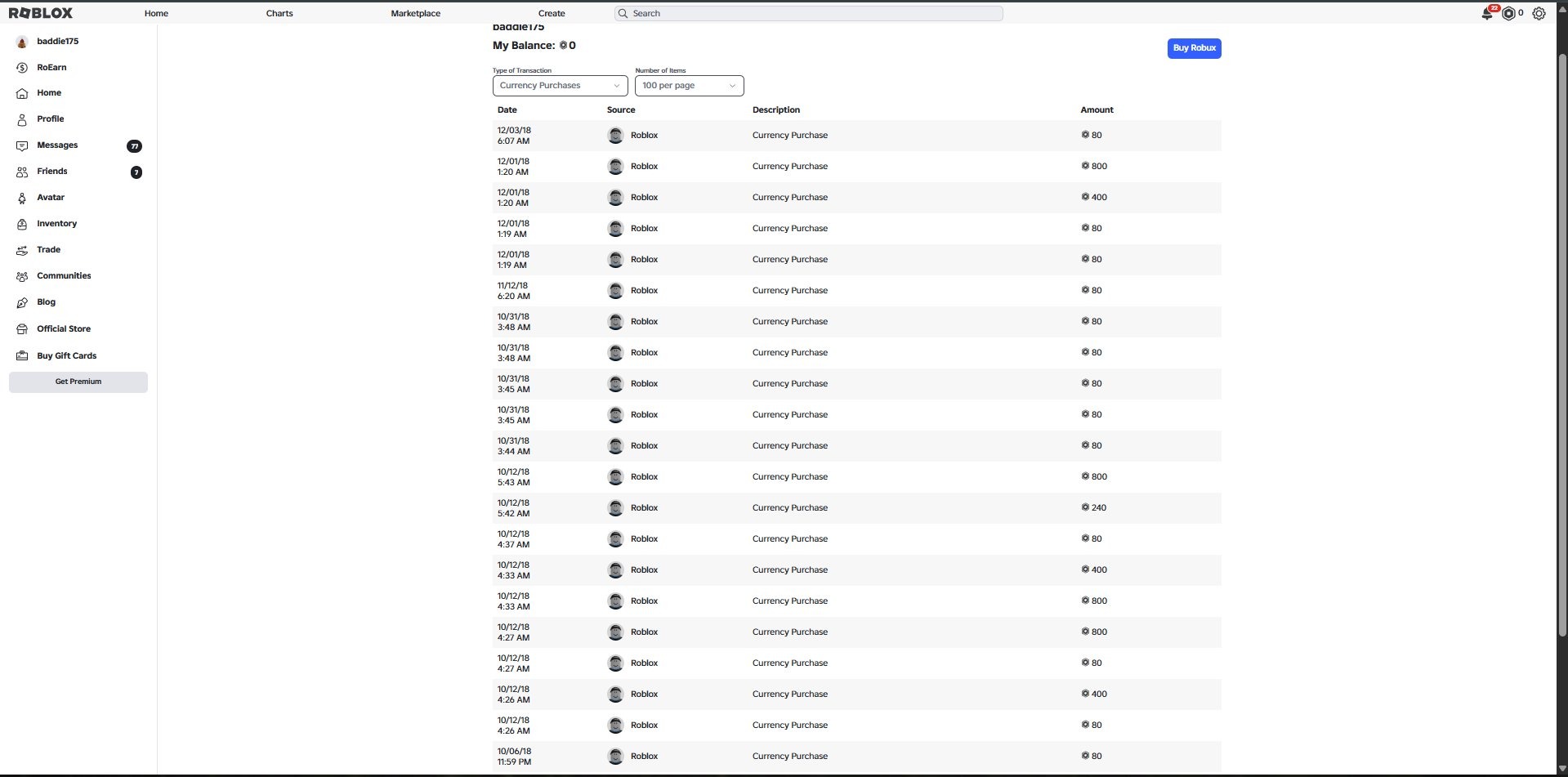1568x777 pixels.
Task: Open the Number of Items dropdown
Action: pyautogui.click(x=689, y=86)
